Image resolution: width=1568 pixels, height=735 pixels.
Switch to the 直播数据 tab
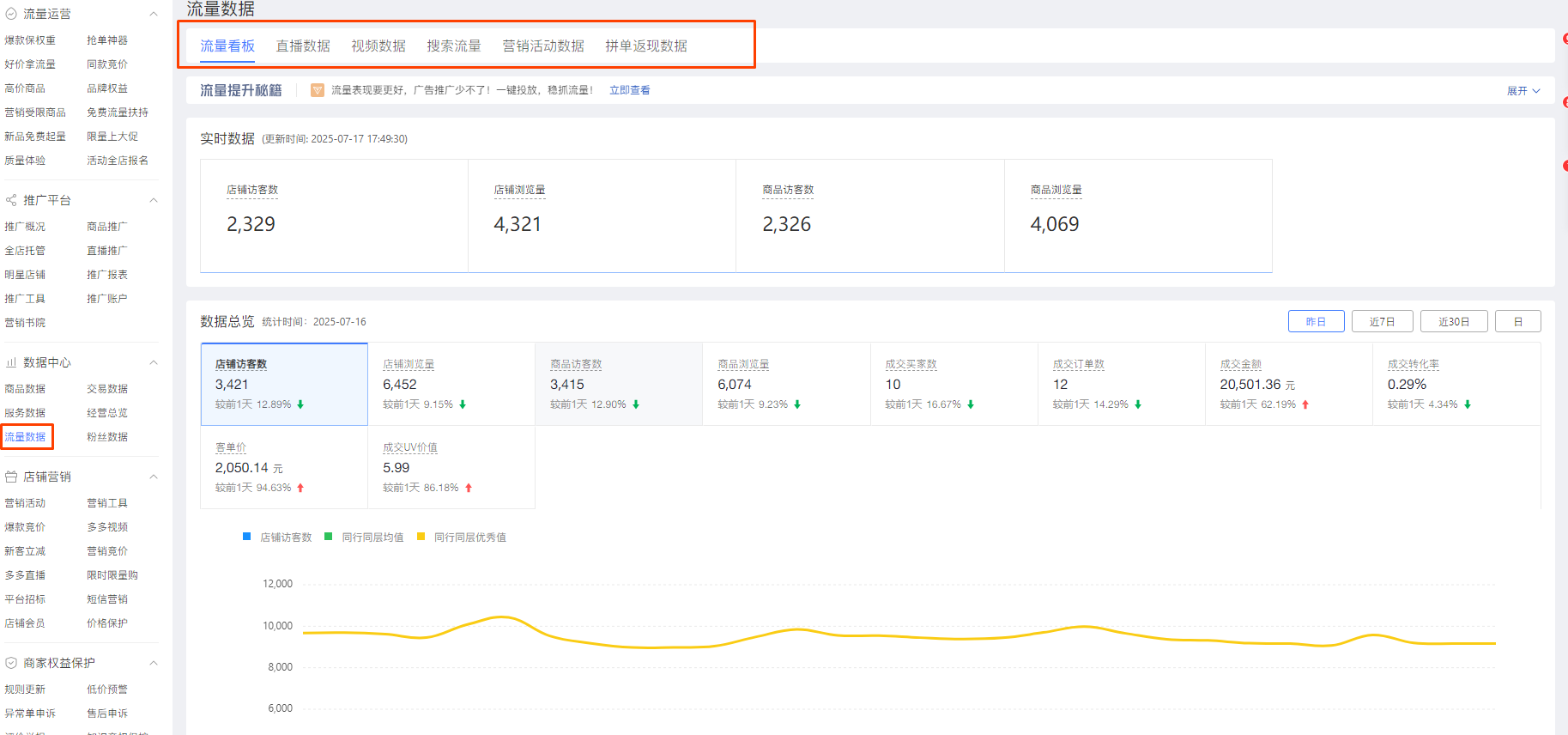pyautogui.click(x=303, y=46)
